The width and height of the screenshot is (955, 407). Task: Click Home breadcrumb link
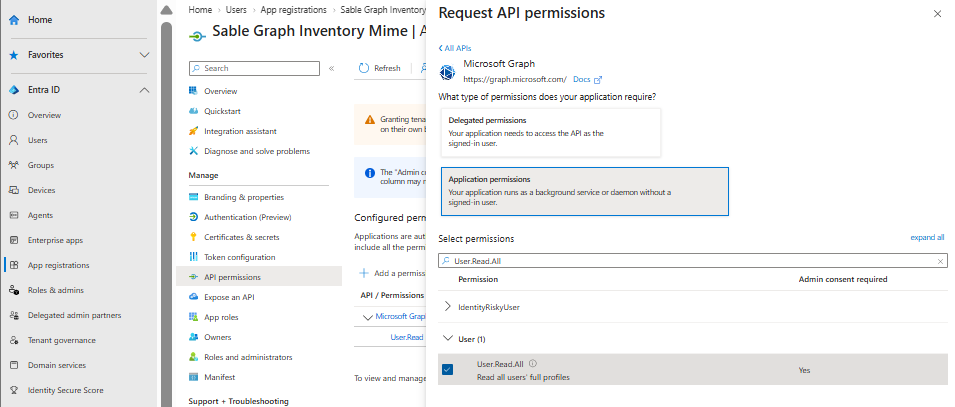(x=200, y=10)
